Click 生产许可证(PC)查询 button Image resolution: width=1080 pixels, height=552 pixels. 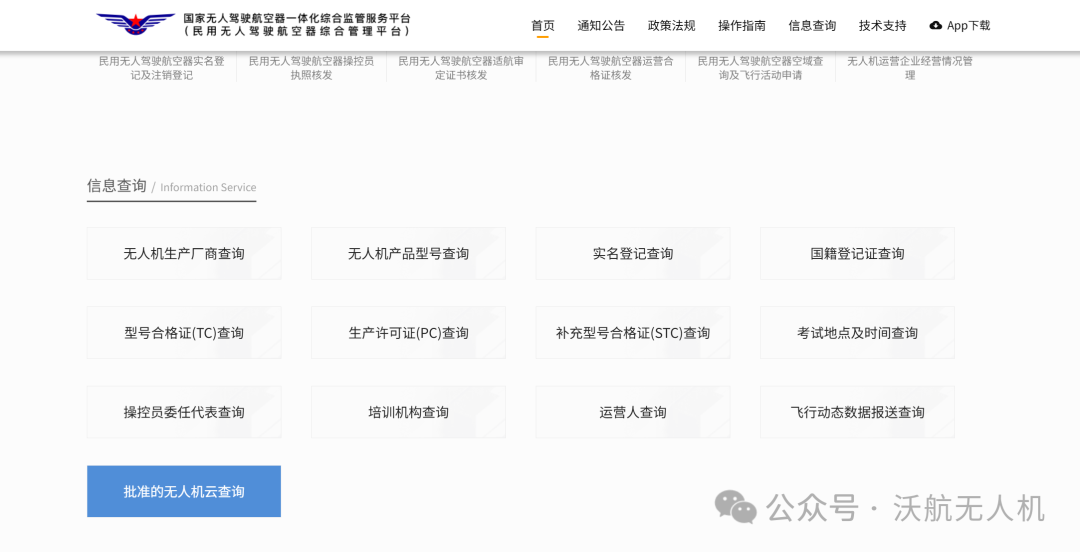(x=408, y=333)
